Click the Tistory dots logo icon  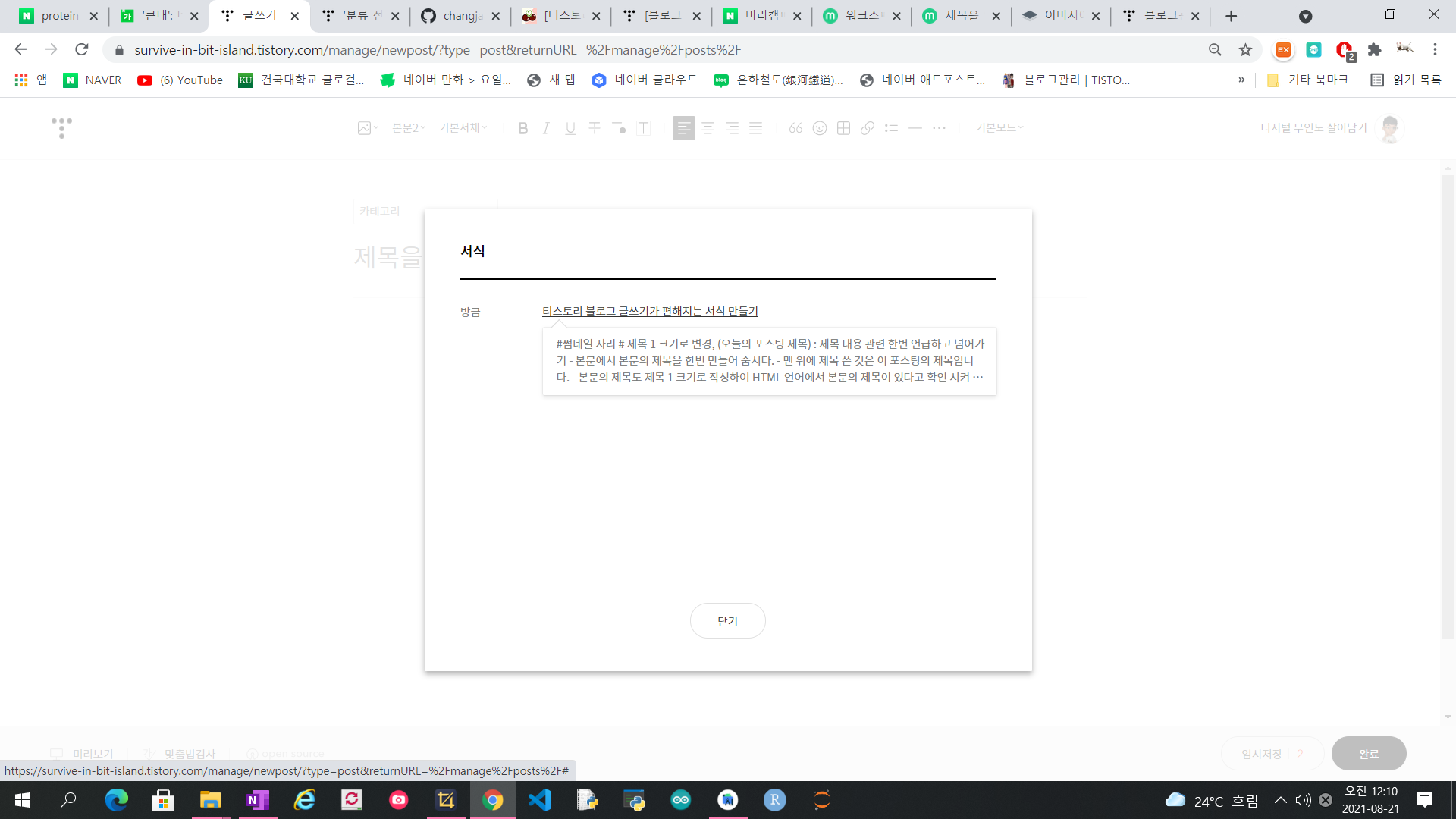[x=61, y=127]
